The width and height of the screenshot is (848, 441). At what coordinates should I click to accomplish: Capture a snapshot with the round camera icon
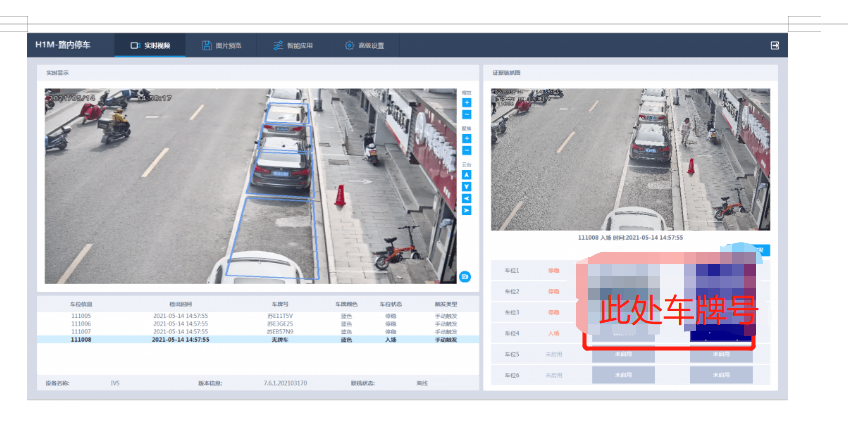tap(465, 277)
